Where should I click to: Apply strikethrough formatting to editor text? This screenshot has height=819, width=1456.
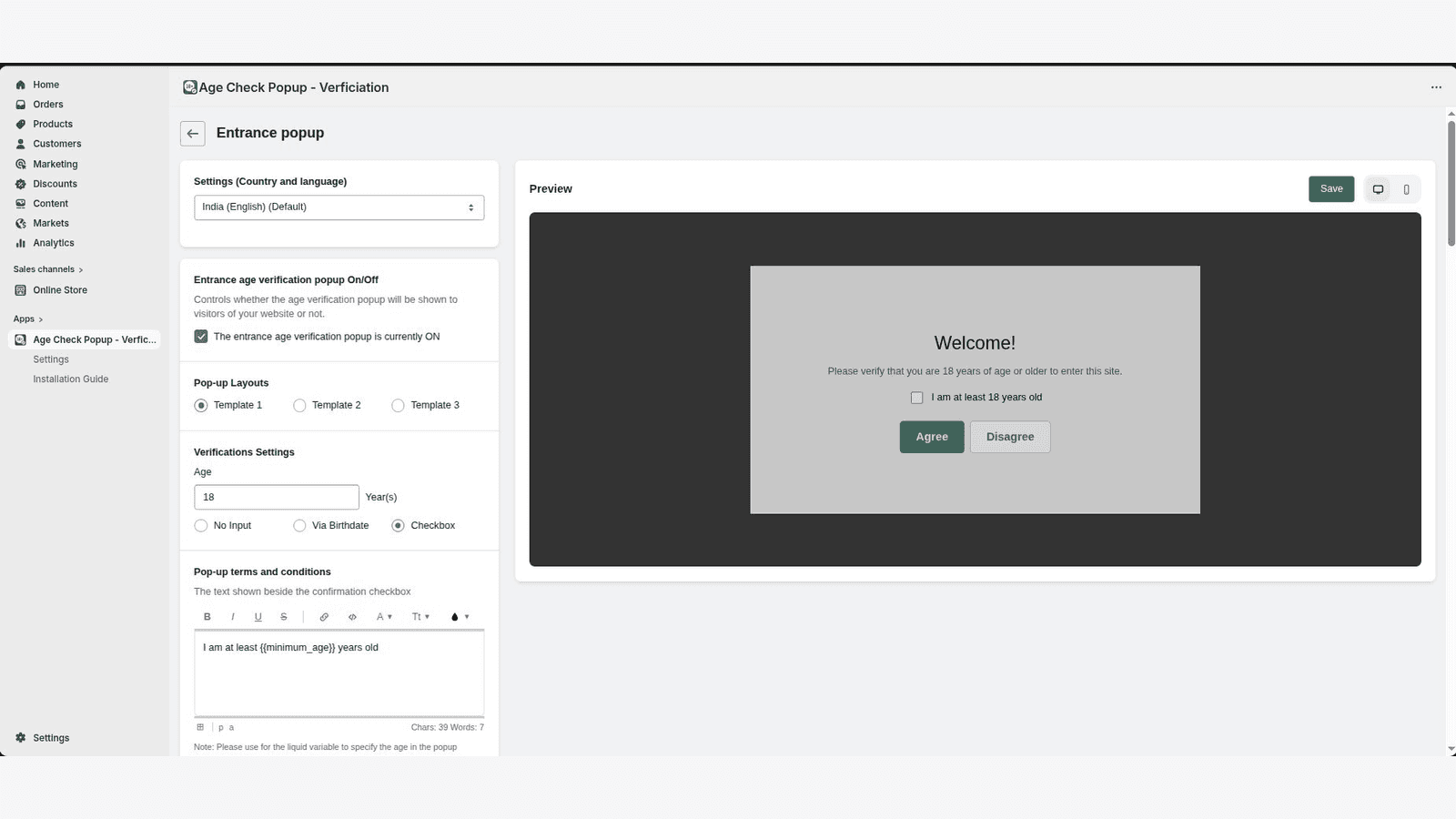283,616
